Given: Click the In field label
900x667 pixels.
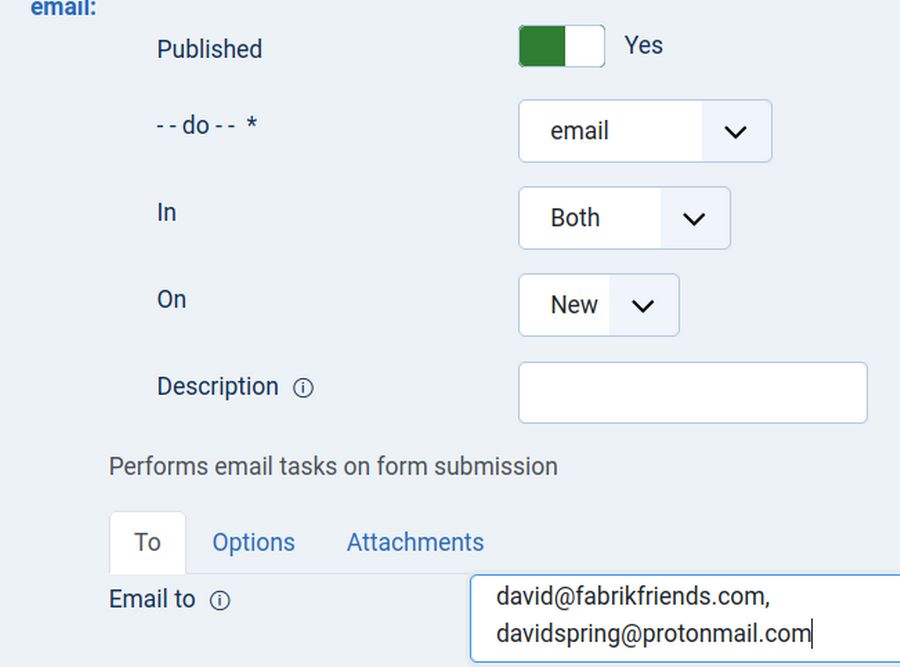Looking at the screenshot, I should coord(166,212).
